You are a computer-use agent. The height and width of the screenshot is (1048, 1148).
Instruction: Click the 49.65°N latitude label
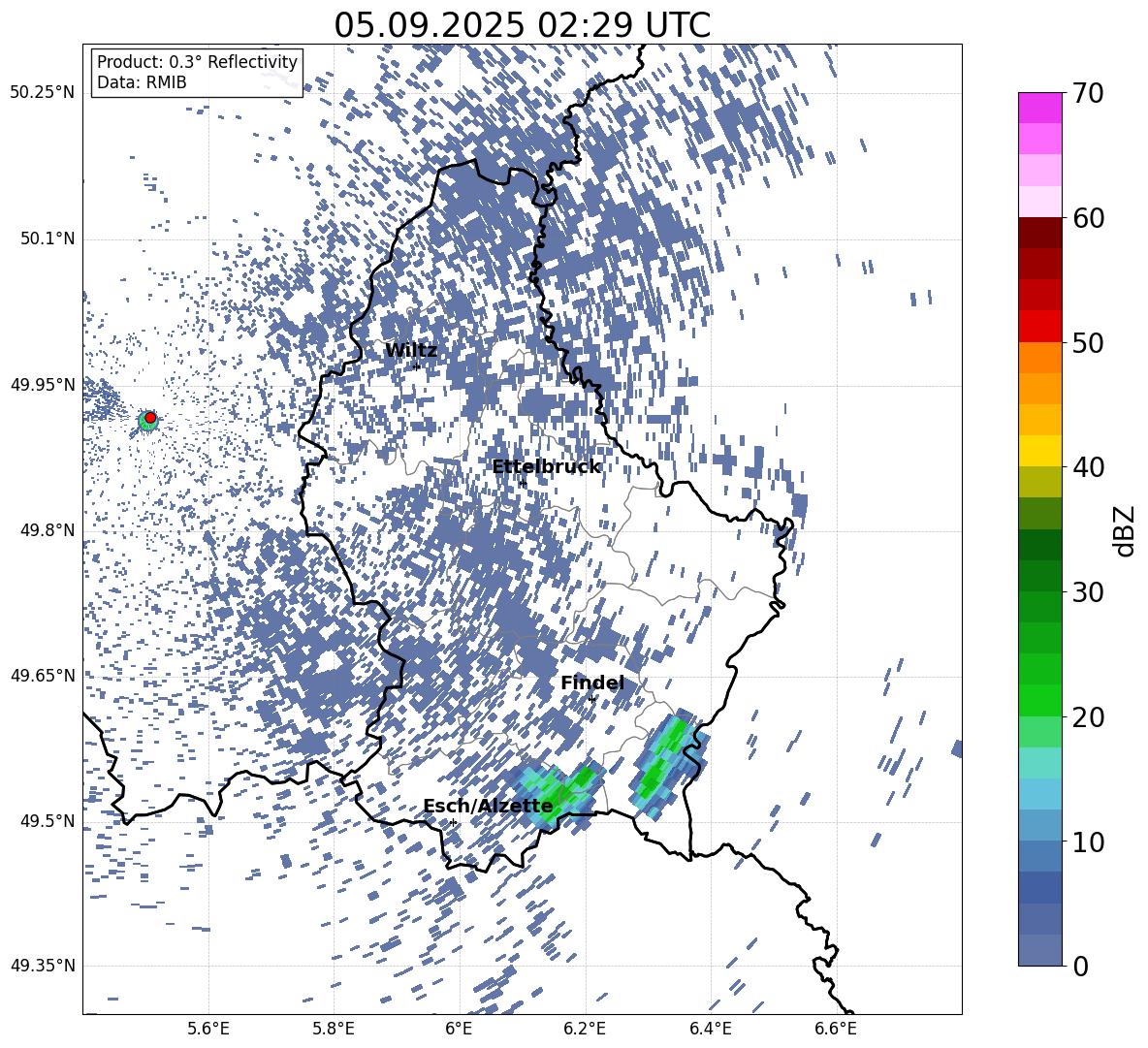[43, 675]
